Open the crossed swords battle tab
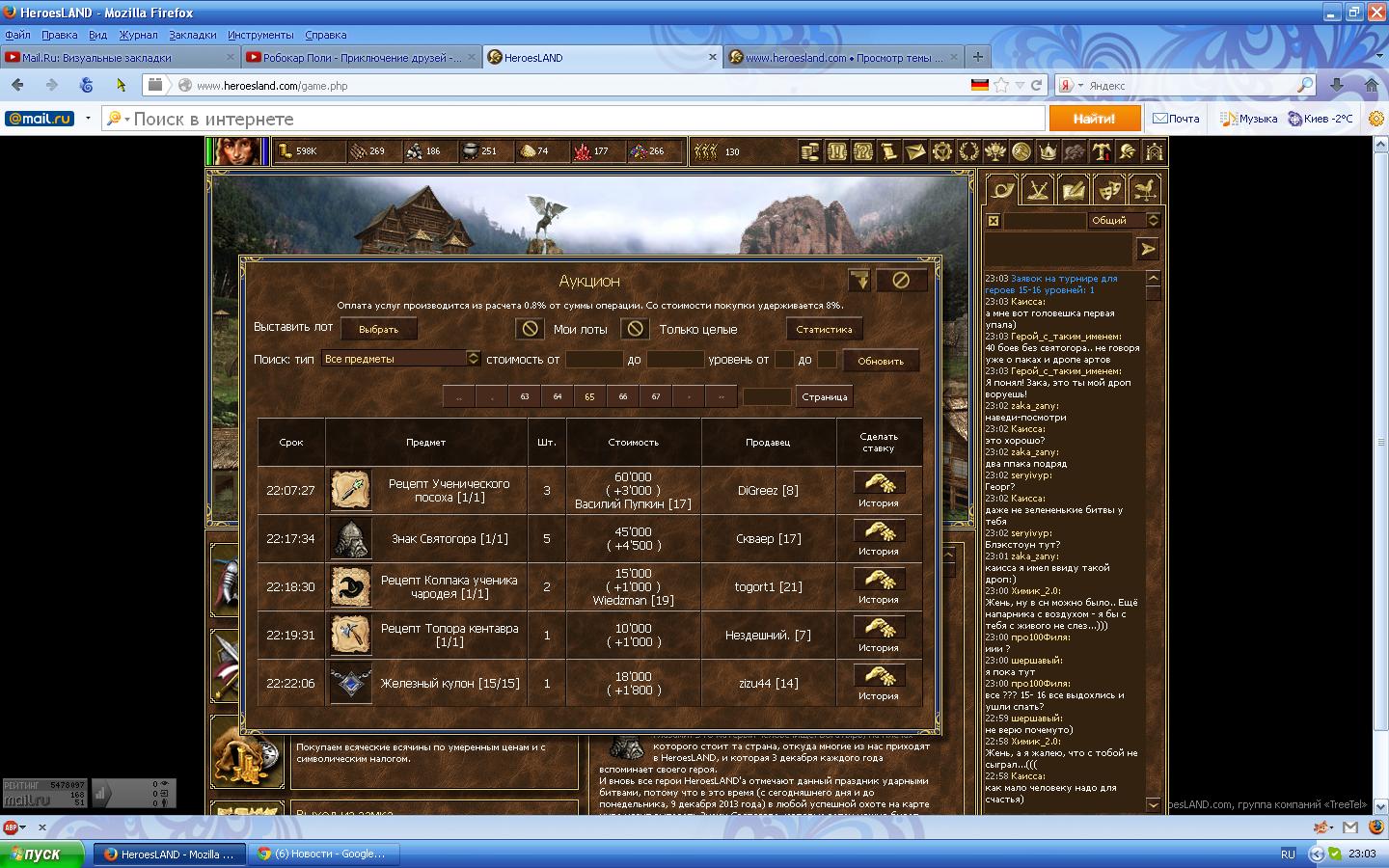Image resolution: width=1389 pixels, height=868 pixels. pyautogui.click(x=1038, y=190)
